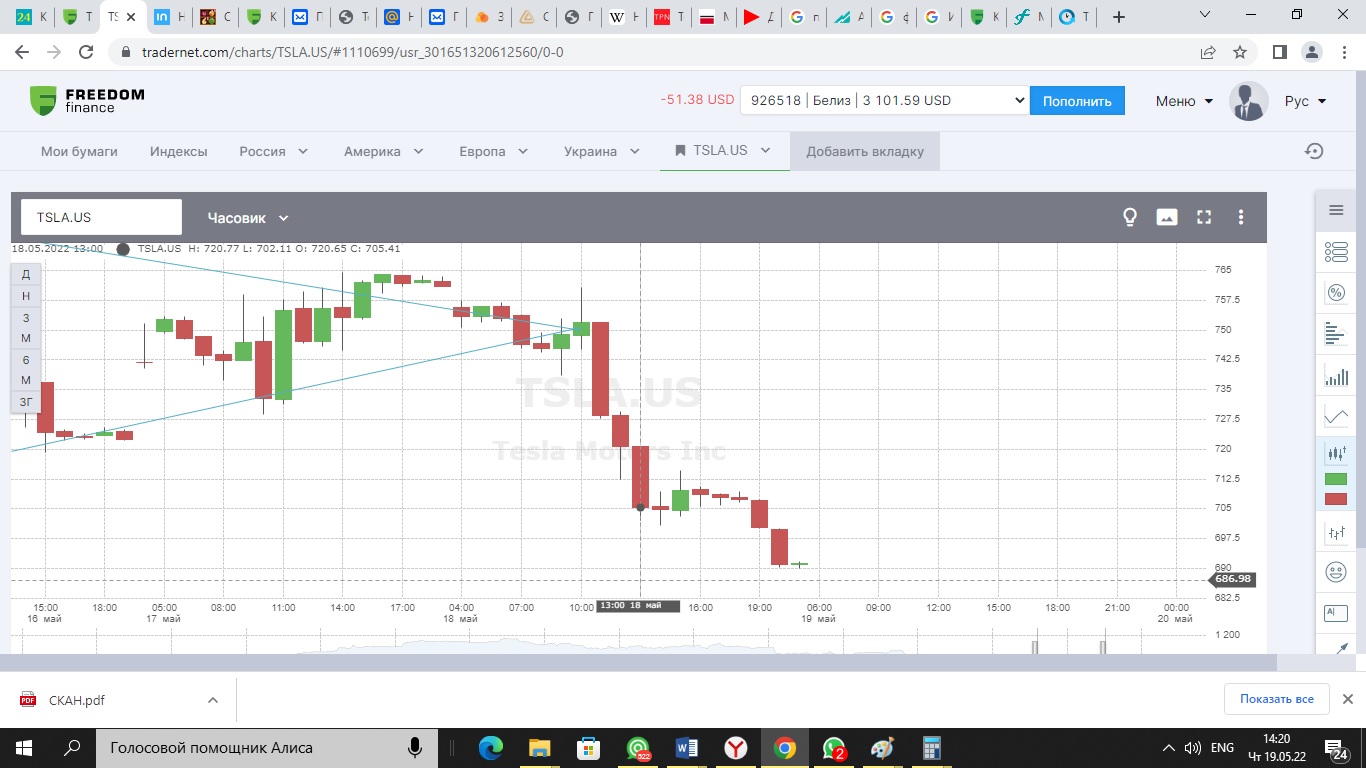Click the lightbulb ideas icon on chart header

click(x=1130, y=217)
